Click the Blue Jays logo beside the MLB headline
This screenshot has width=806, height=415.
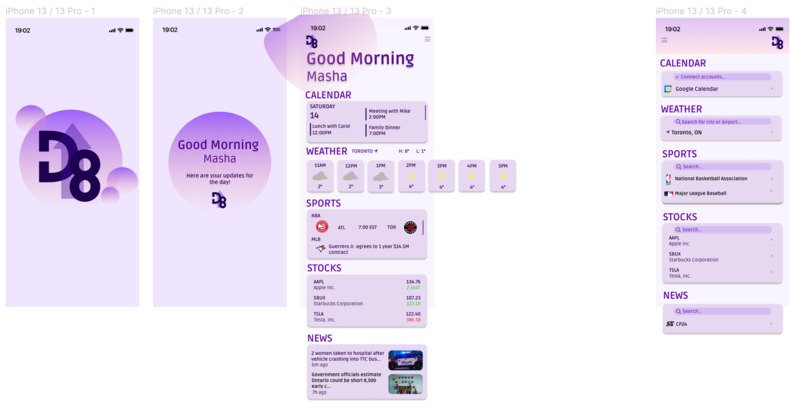tap(320, 249)
